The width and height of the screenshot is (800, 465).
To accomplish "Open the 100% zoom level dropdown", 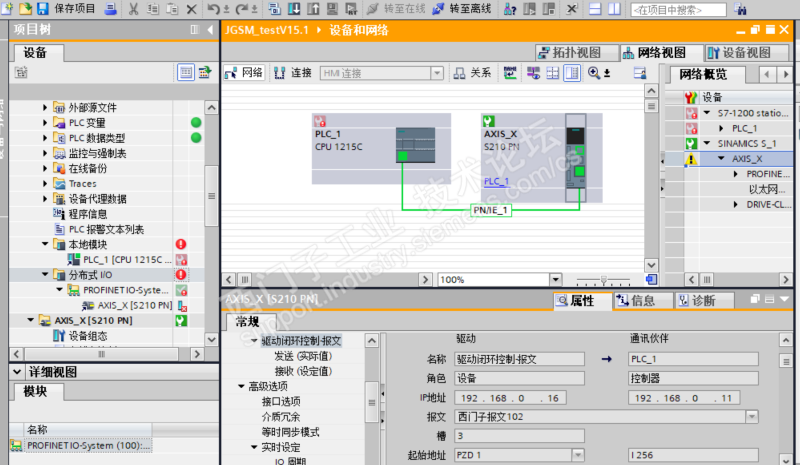I will [555, 280].
